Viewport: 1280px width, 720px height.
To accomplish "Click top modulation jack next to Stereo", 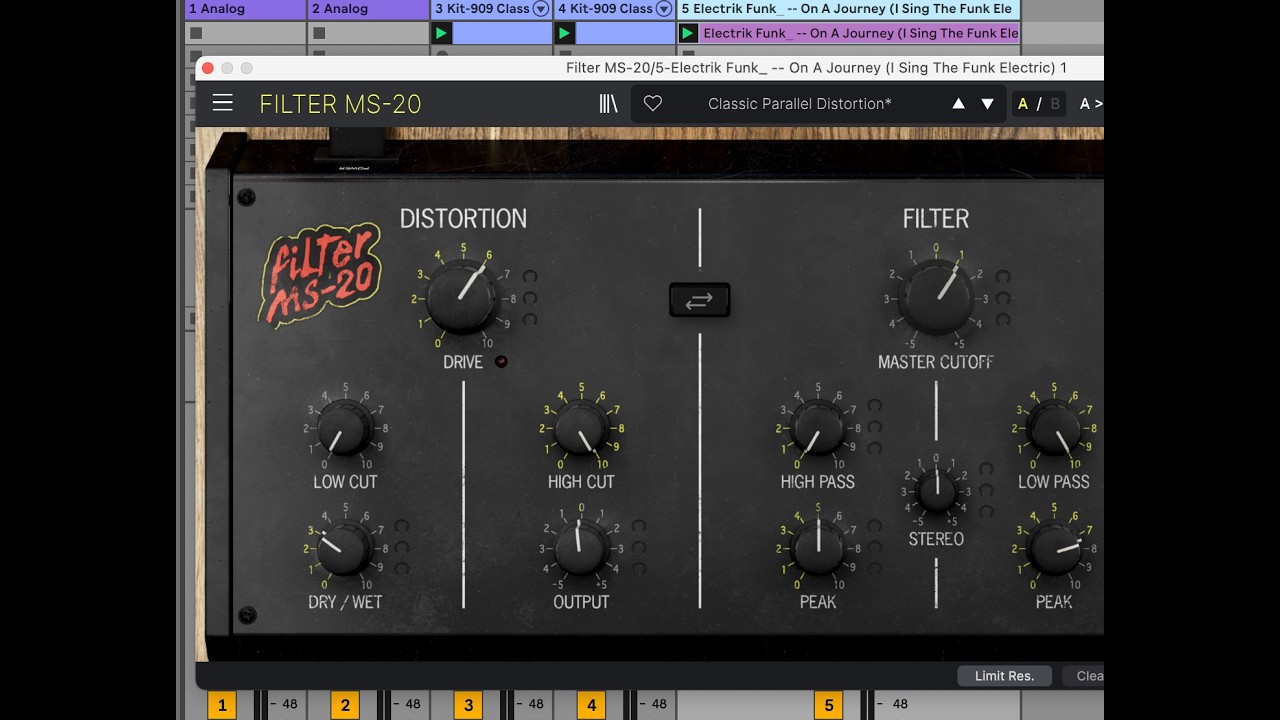I will click(986, 469).
